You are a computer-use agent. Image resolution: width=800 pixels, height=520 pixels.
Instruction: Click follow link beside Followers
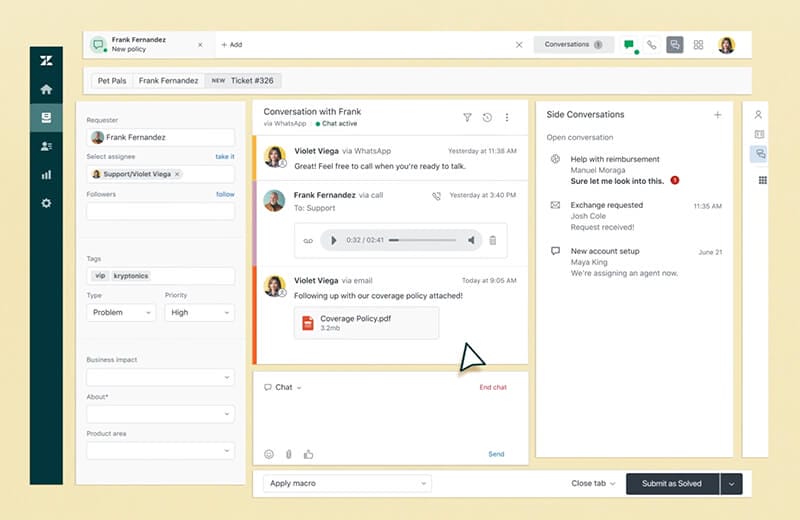(x=225, y=194)
